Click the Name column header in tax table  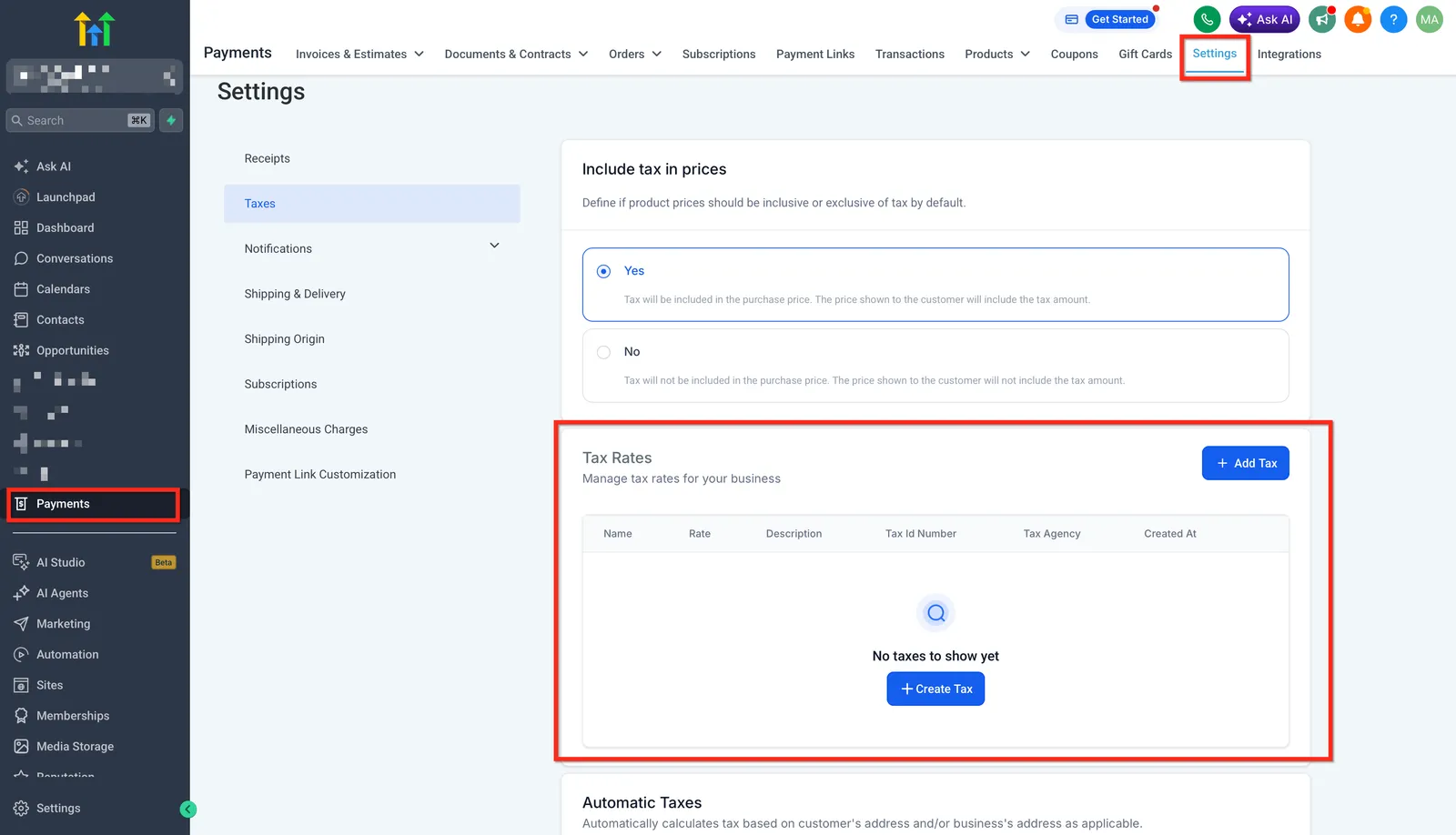pyautogui.click(x=618, y=534)
